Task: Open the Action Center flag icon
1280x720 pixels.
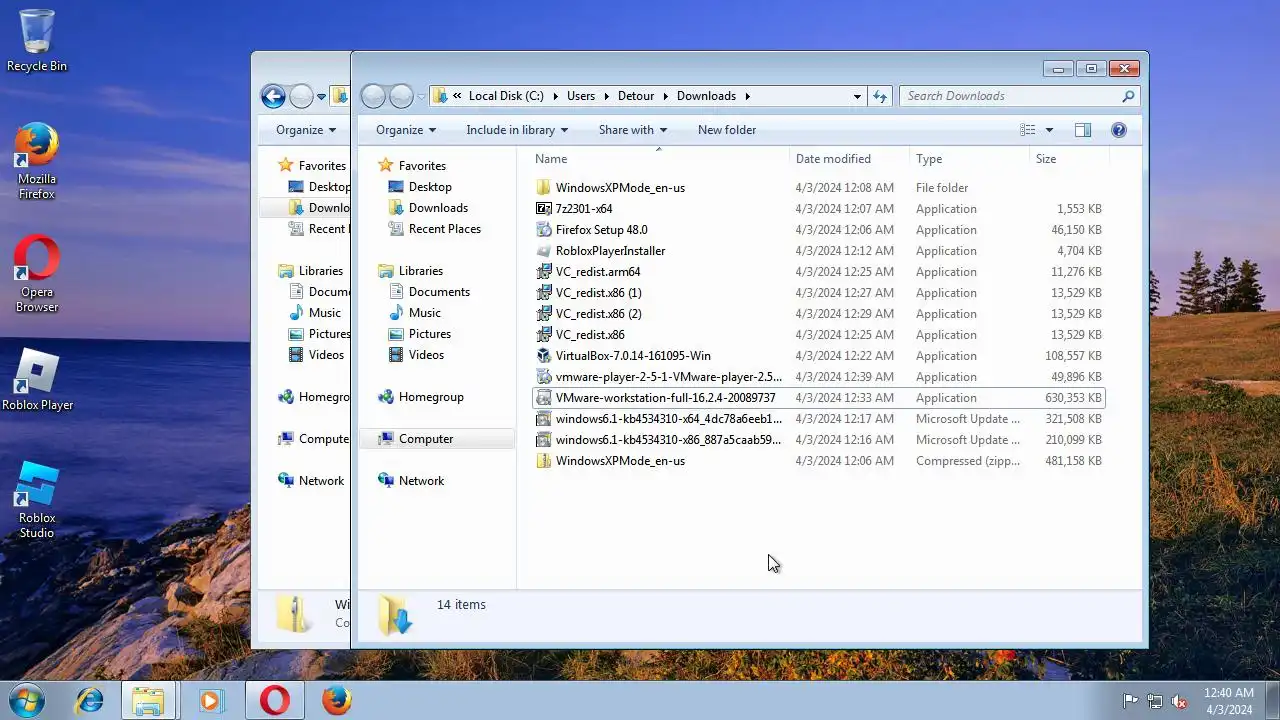Action: tap(1131, 701)
